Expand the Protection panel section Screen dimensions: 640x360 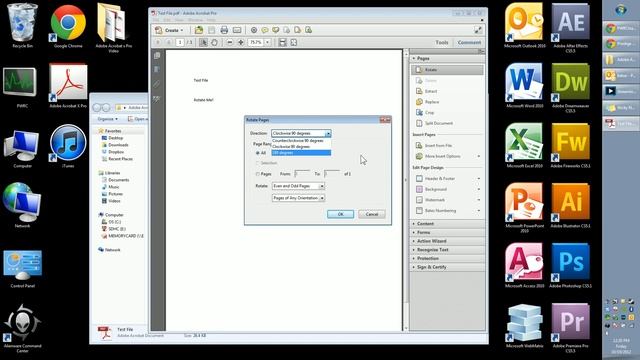(447, 258)
